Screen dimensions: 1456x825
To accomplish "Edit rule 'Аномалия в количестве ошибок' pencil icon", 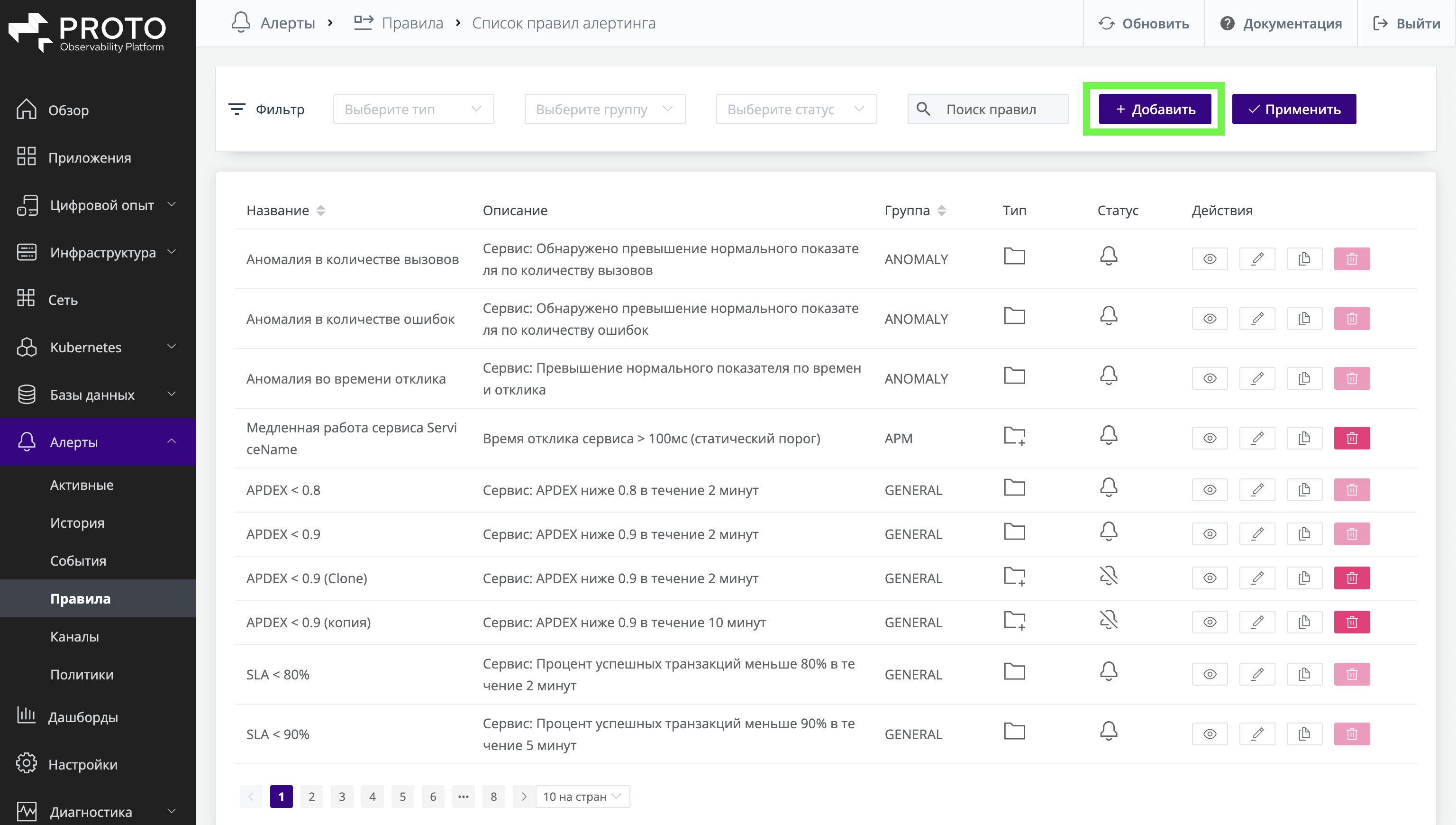I will 1257,319.
